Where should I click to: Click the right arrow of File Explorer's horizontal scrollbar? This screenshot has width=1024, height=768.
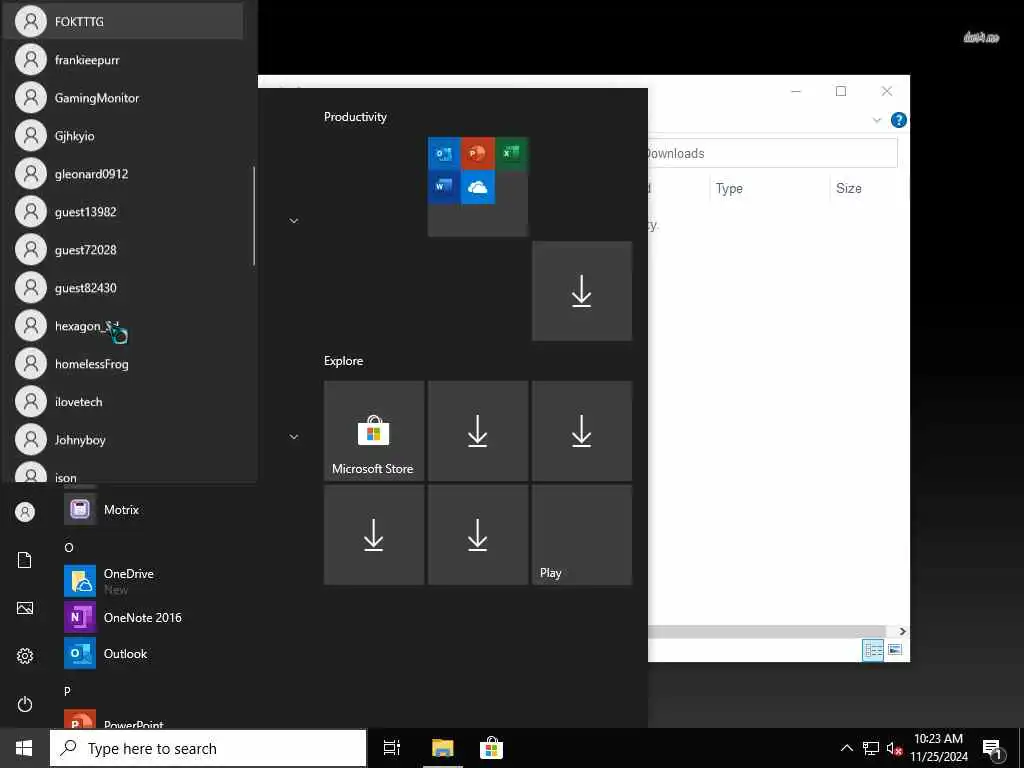tap(903, 632)
